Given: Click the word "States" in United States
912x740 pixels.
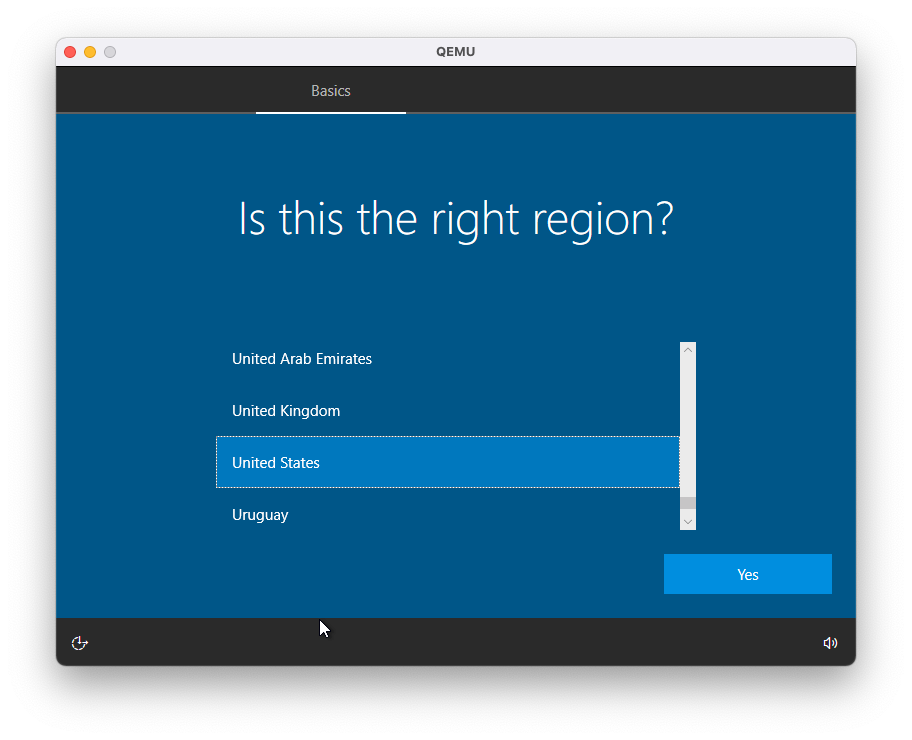Looking at the screenshot, I should [x=299, y=463].
